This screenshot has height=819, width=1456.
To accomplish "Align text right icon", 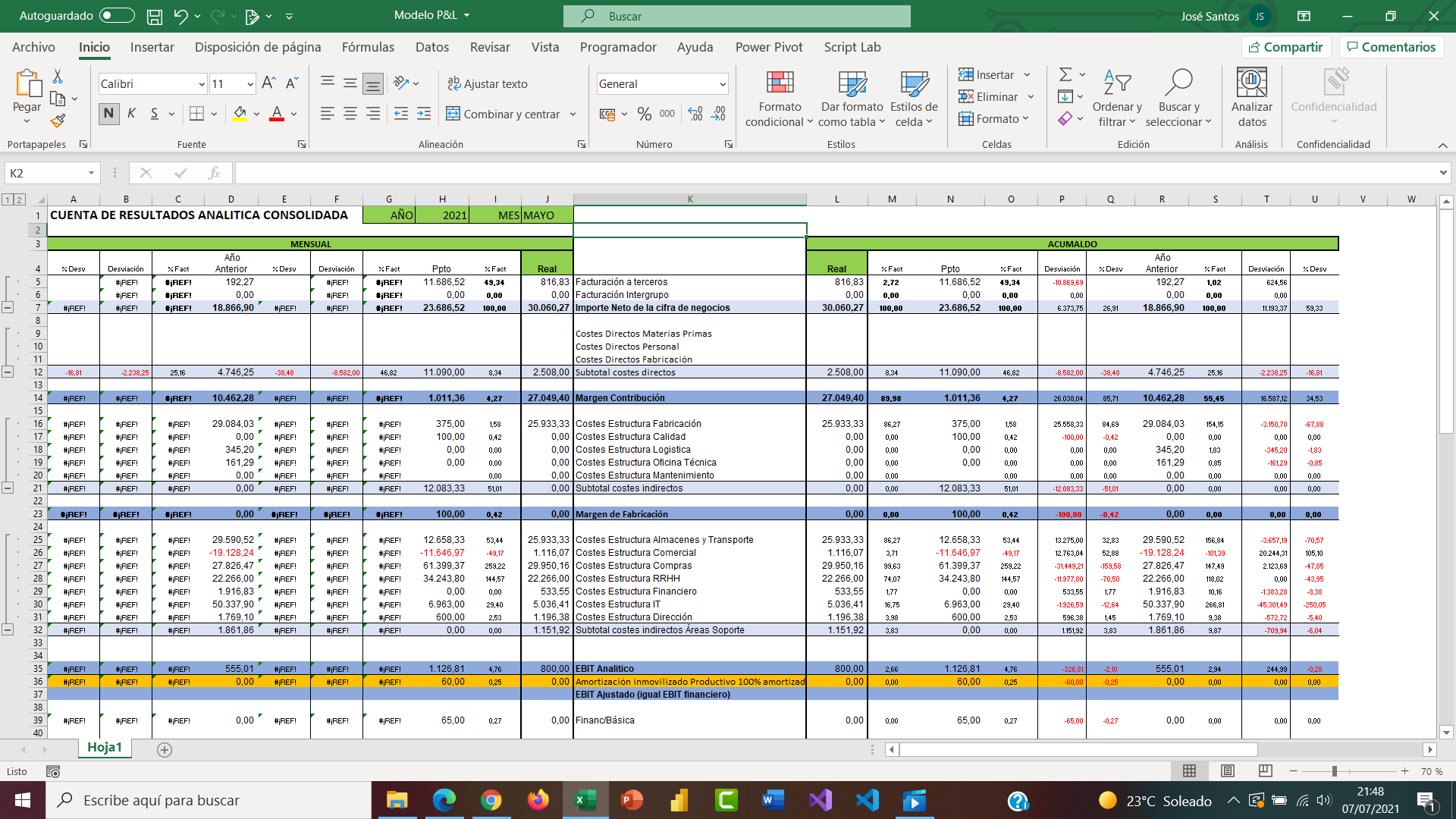I will tap(373, 114).
